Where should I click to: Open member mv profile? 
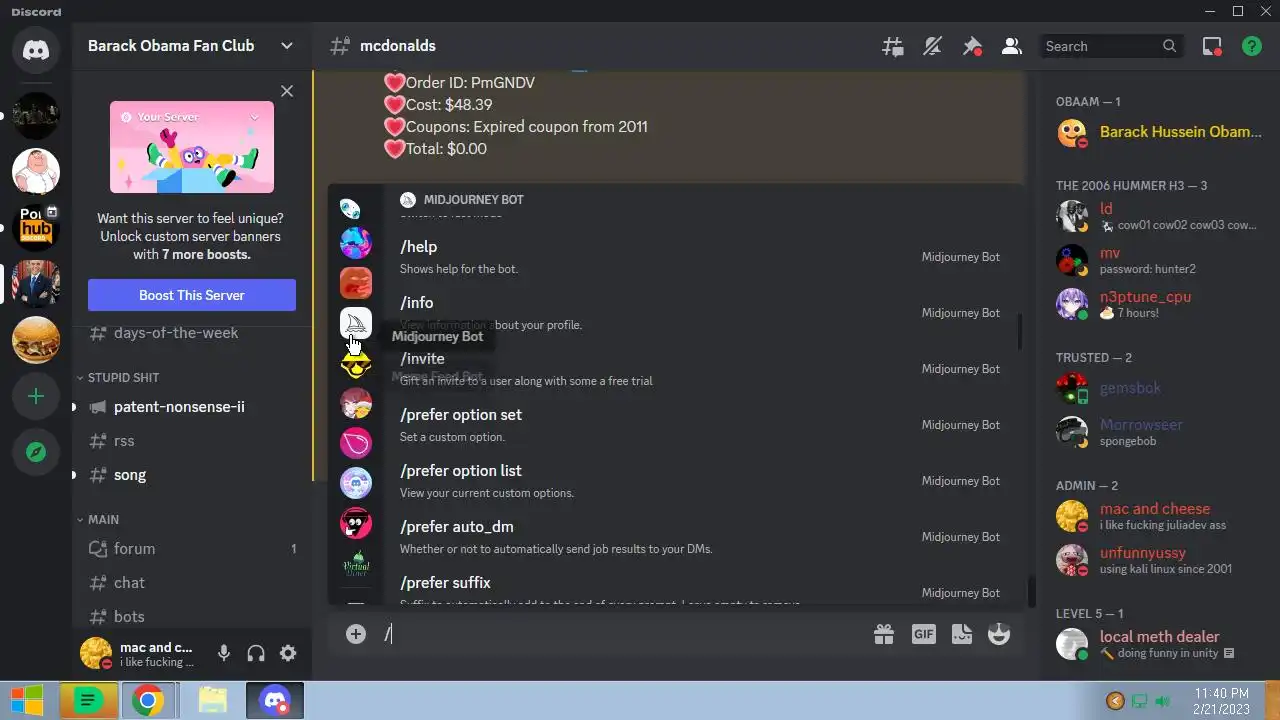(x=1158, y=260)
